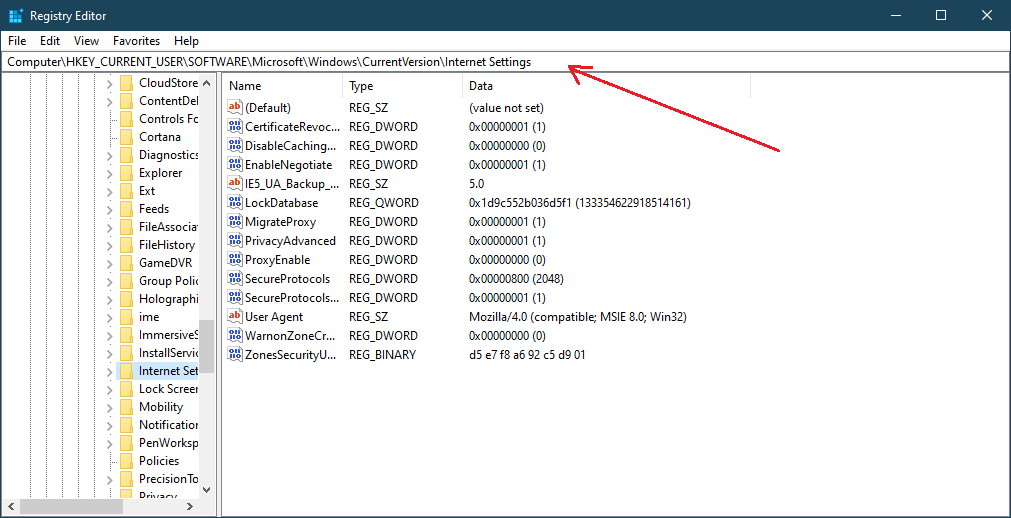
Task: Click the Explorer folder icon
Action: click(126, 173)
